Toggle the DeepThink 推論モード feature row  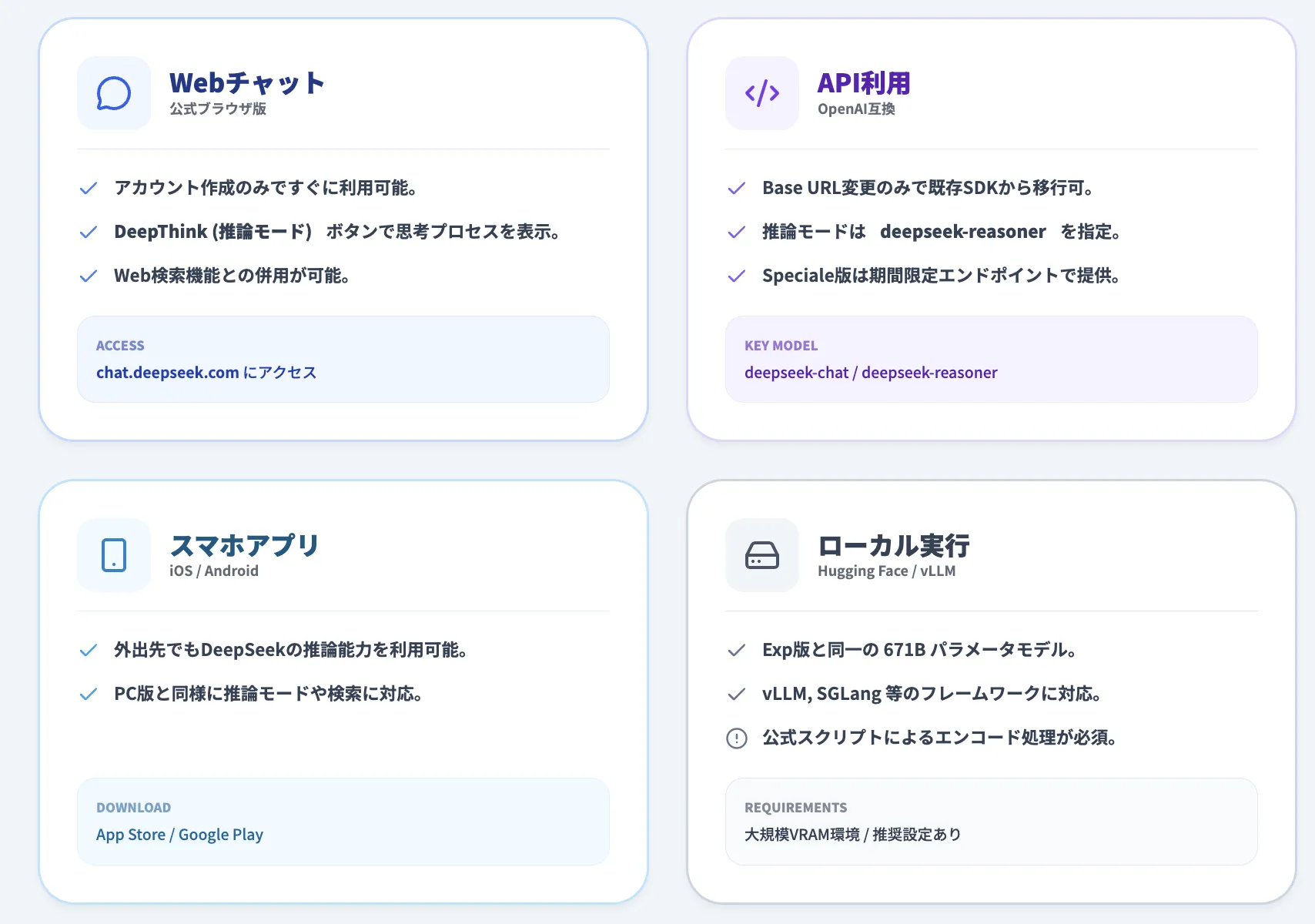337,231
